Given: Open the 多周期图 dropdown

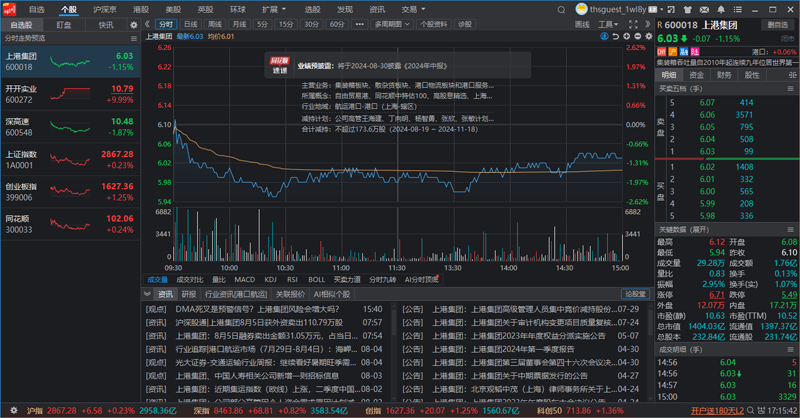Looking at the screenshot, I should [392, 24].
